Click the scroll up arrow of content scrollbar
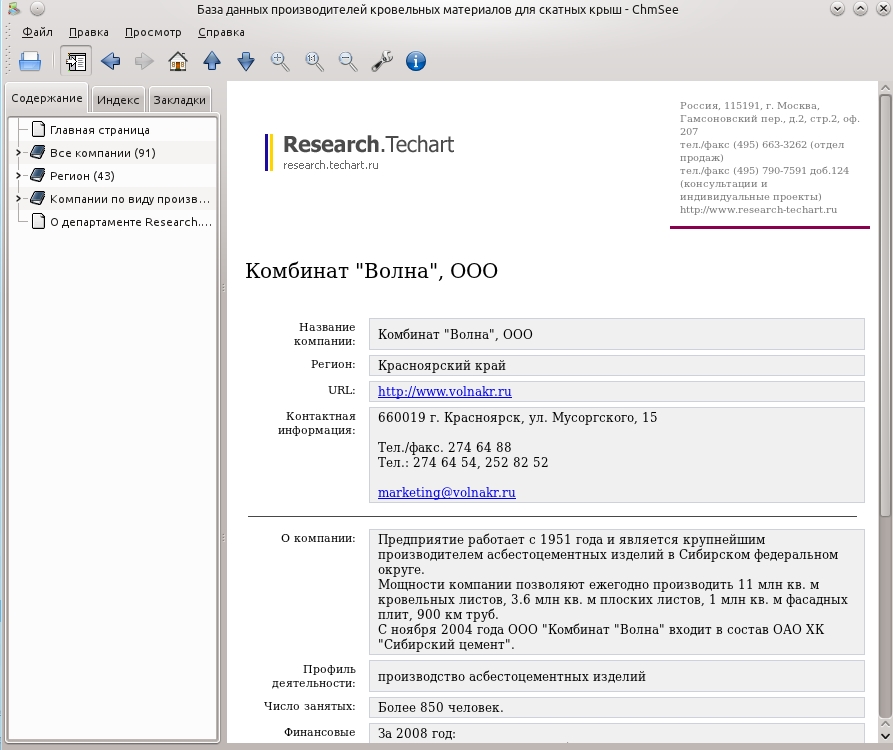Screen dimensions: 893x750 point(885,88)
